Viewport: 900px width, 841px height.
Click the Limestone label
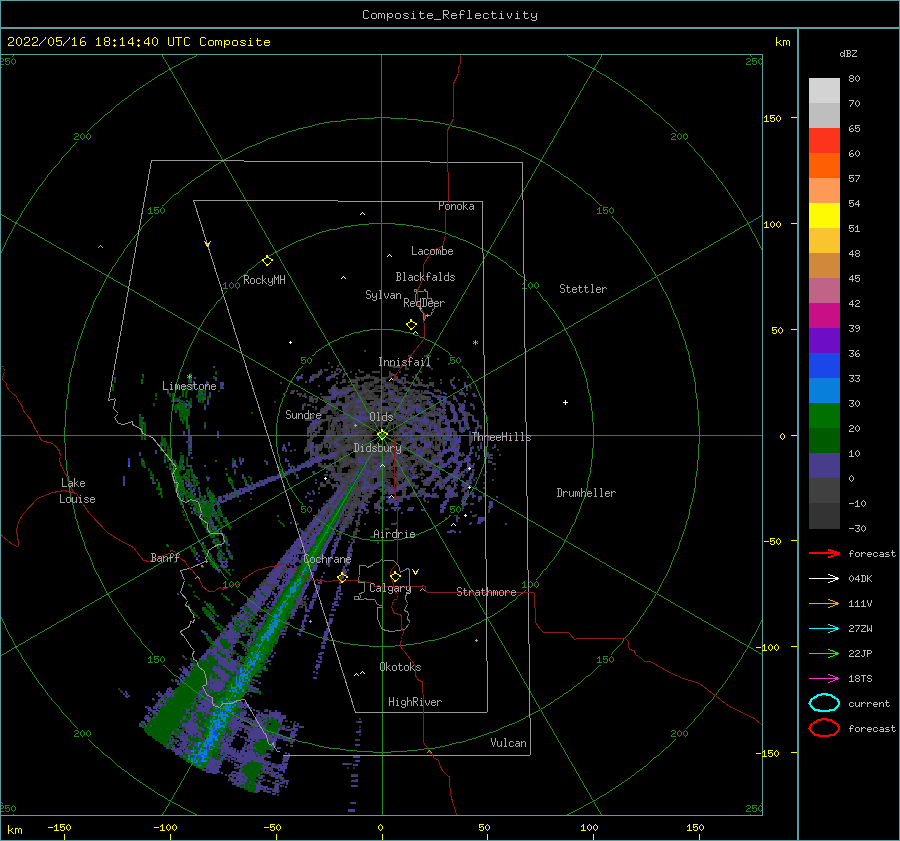click(x=189, y=386)
